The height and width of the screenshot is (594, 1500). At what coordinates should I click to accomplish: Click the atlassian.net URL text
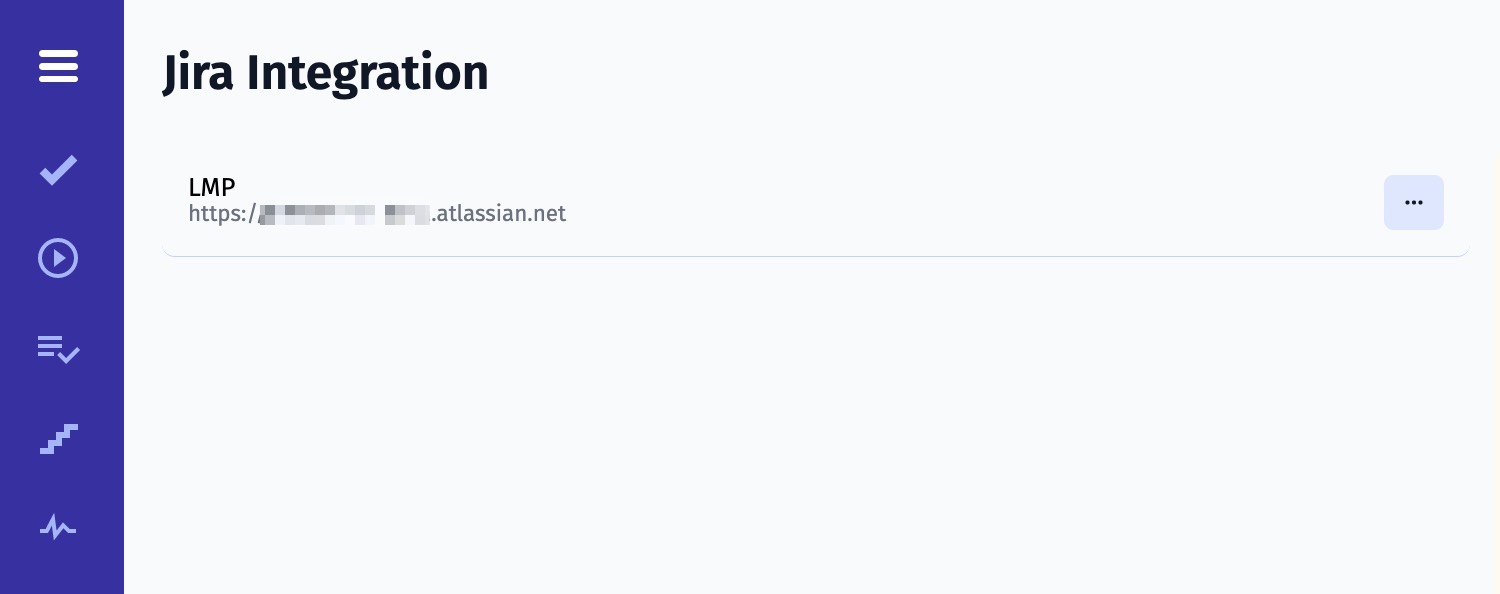tap(500, 214)
